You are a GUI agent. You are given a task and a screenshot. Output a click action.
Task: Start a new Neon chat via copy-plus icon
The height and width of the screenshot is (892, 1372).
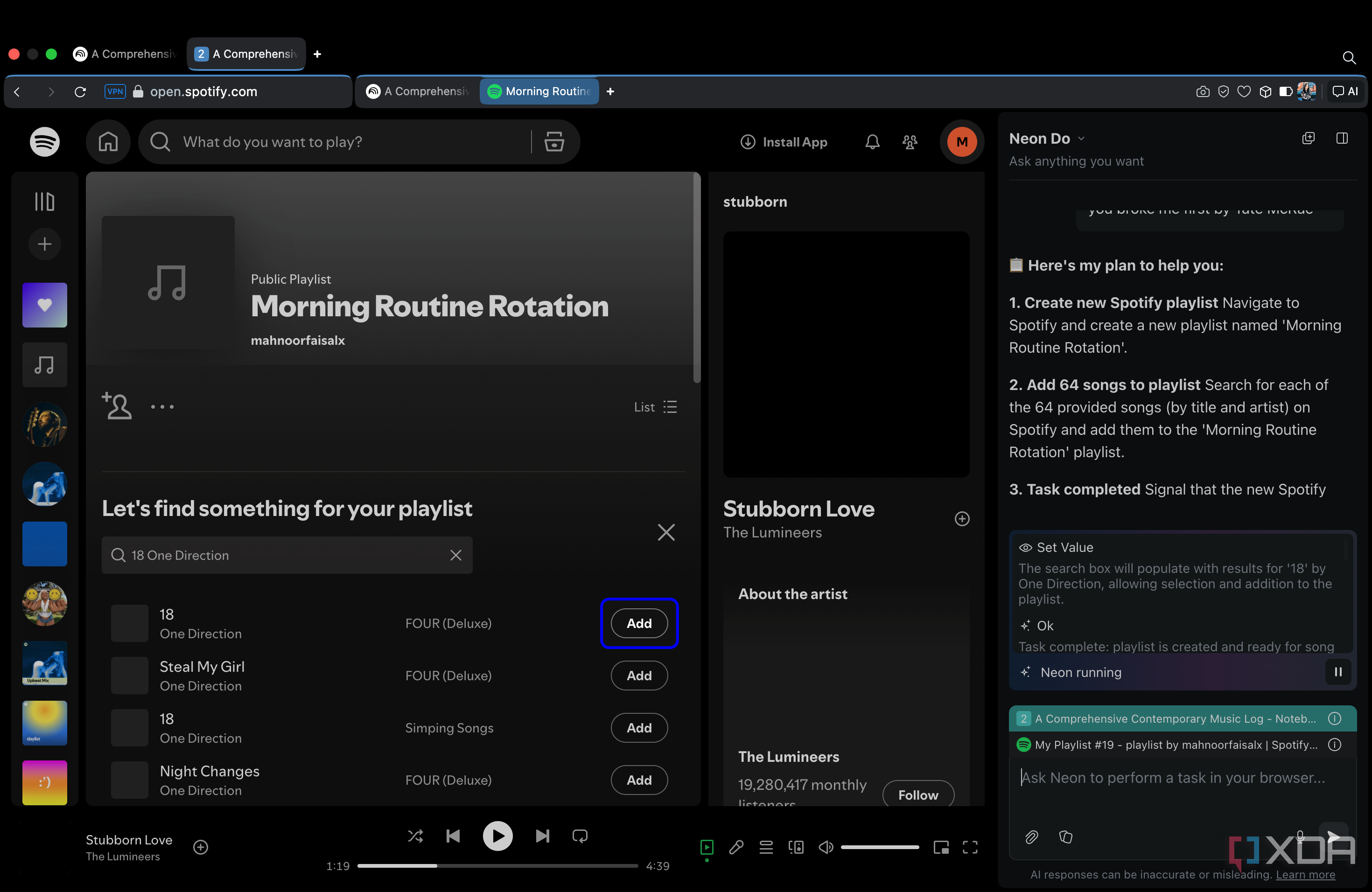1308,138
